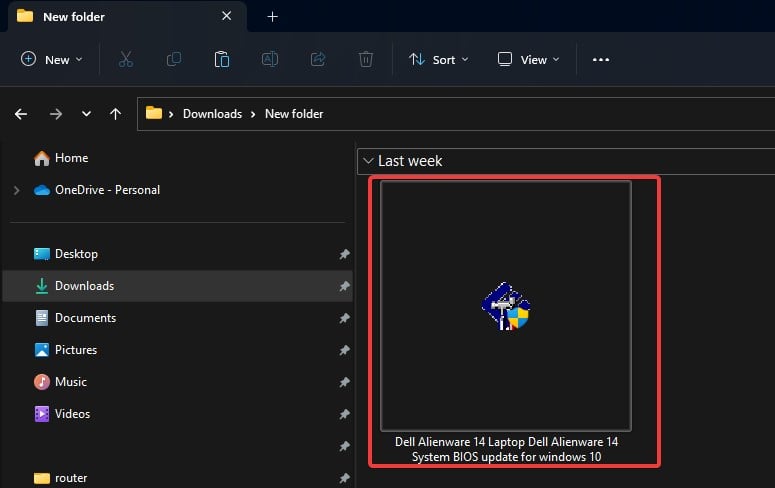Go up one folder level arrow
775x488 pixels.
click(115, 114)
